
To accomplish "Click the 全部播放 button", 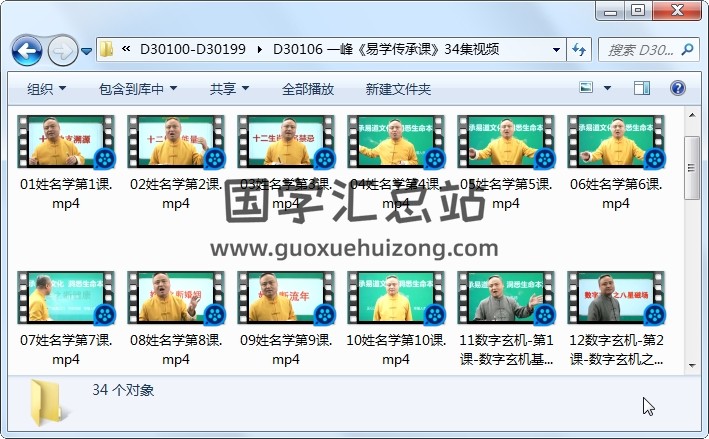I will [307, 89].
